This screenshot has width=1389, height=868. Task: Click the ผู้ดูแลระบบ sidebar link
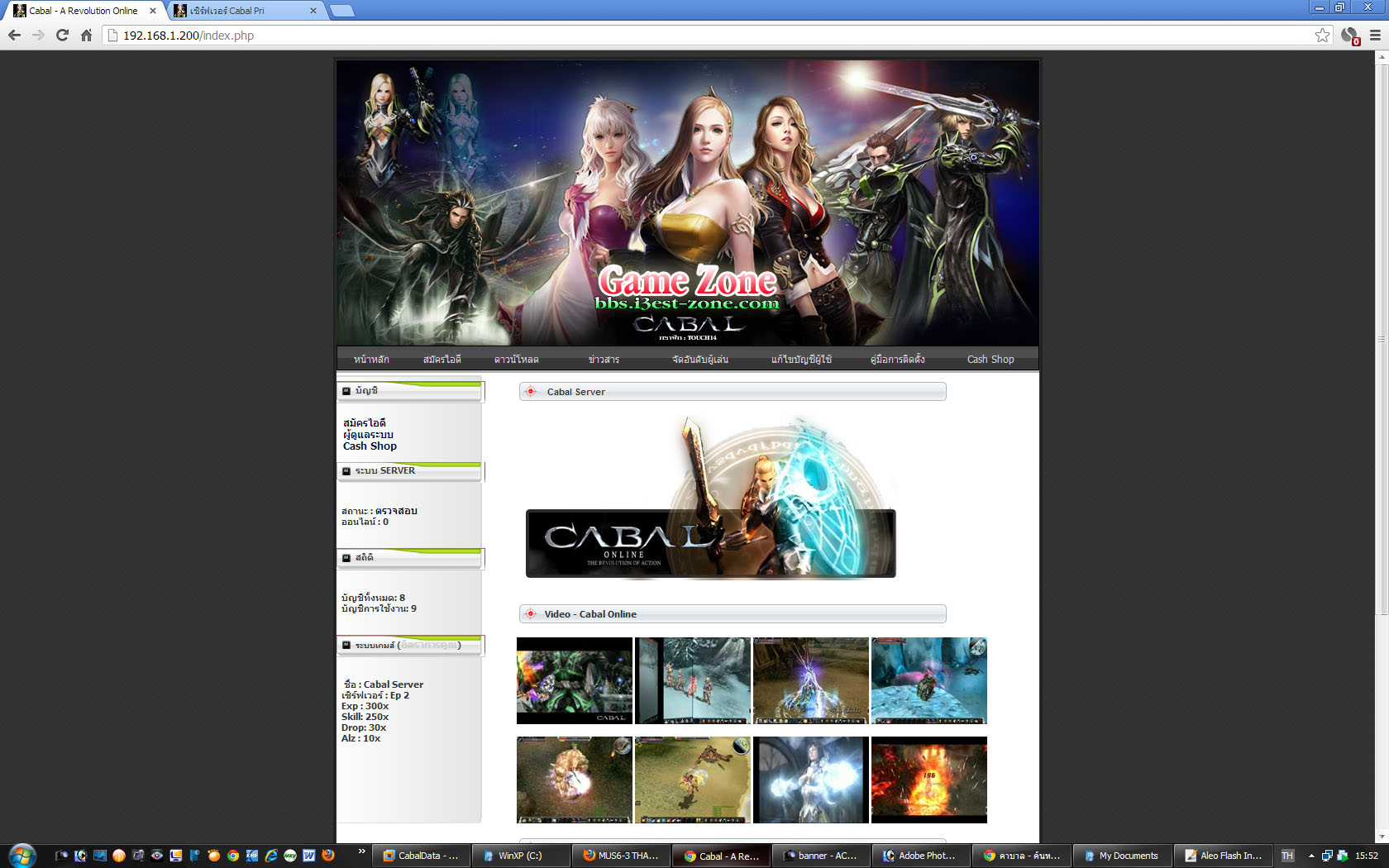(369, 435)
